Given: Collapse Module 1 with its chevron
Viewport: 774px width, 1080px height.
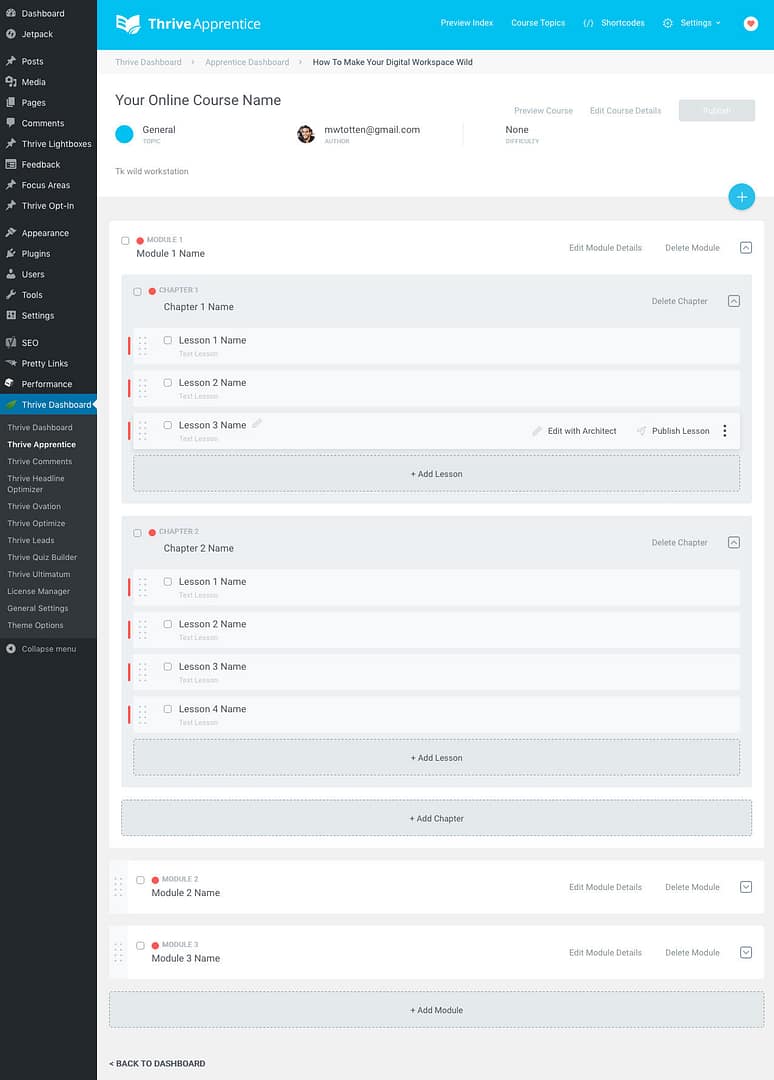Looking at the screenshot, I should point(746,248).
